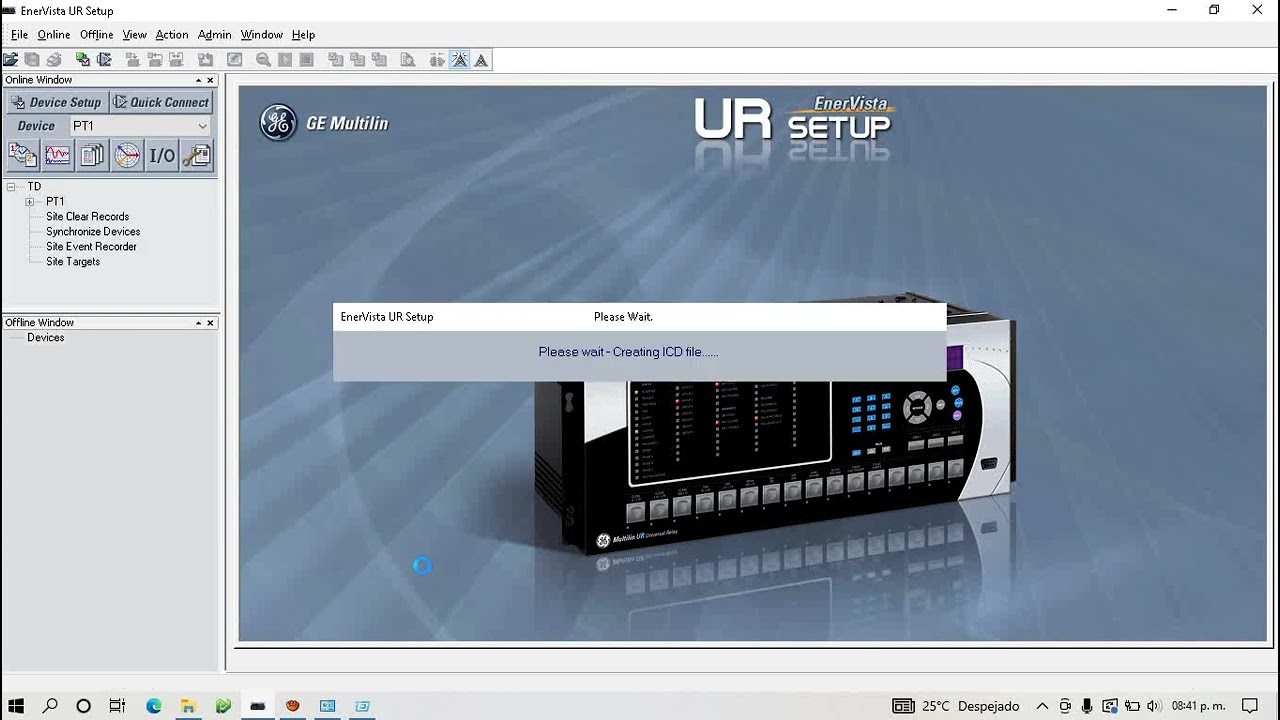Click the Device Setup button
The height and width of the screenshot is (720, 1280).
coord(56,102)
